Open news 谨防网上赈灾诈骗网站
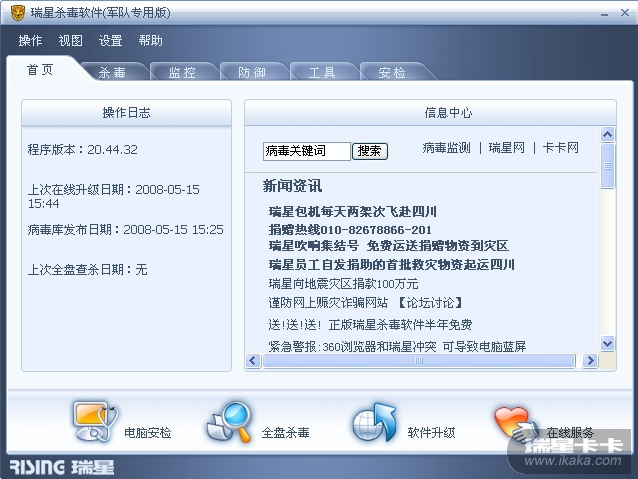 328,302
